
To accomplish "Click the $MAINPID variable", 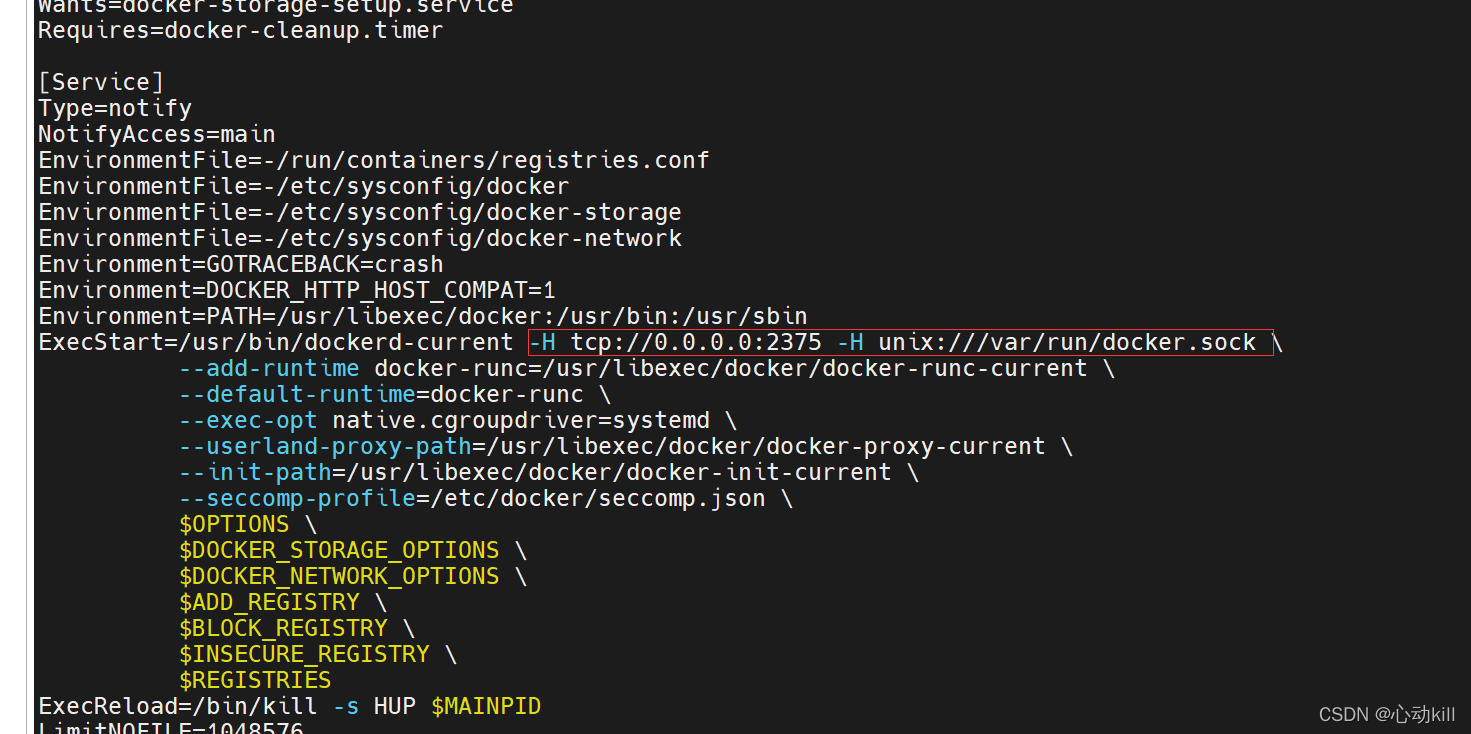I will click(x=486, y=706).
